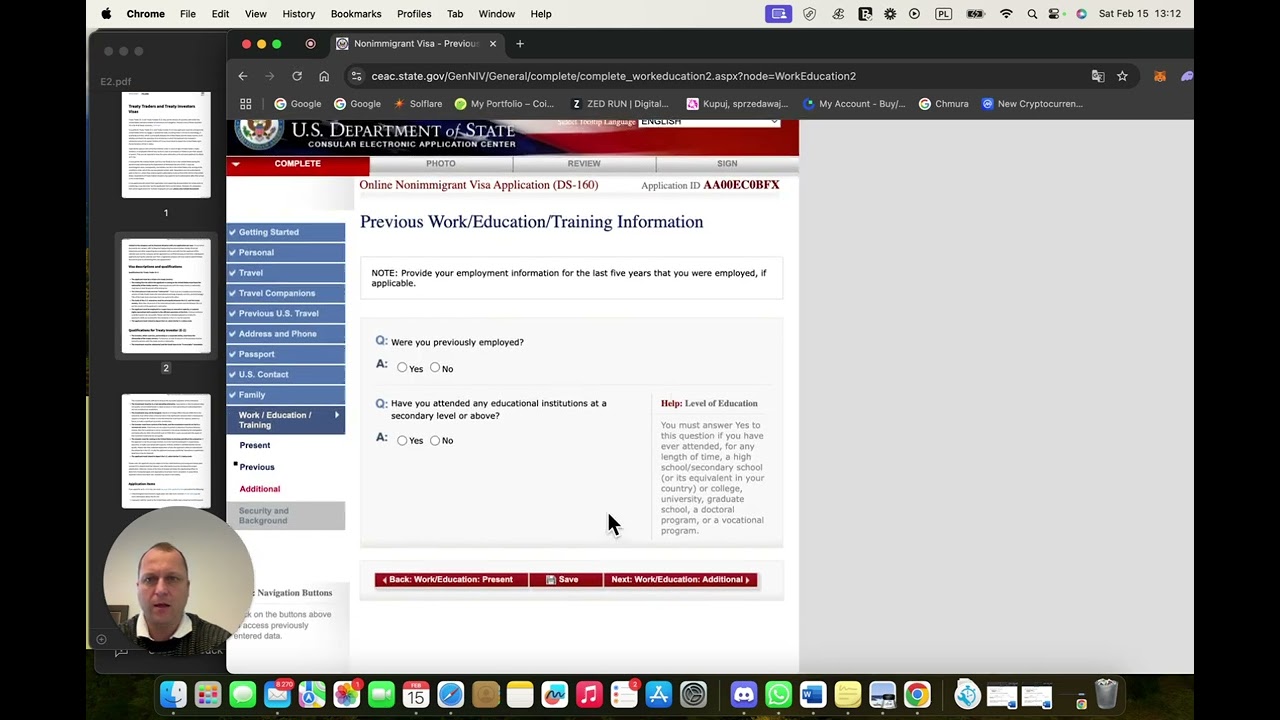Open Mail from the Dock

click(x=277, y=694)
